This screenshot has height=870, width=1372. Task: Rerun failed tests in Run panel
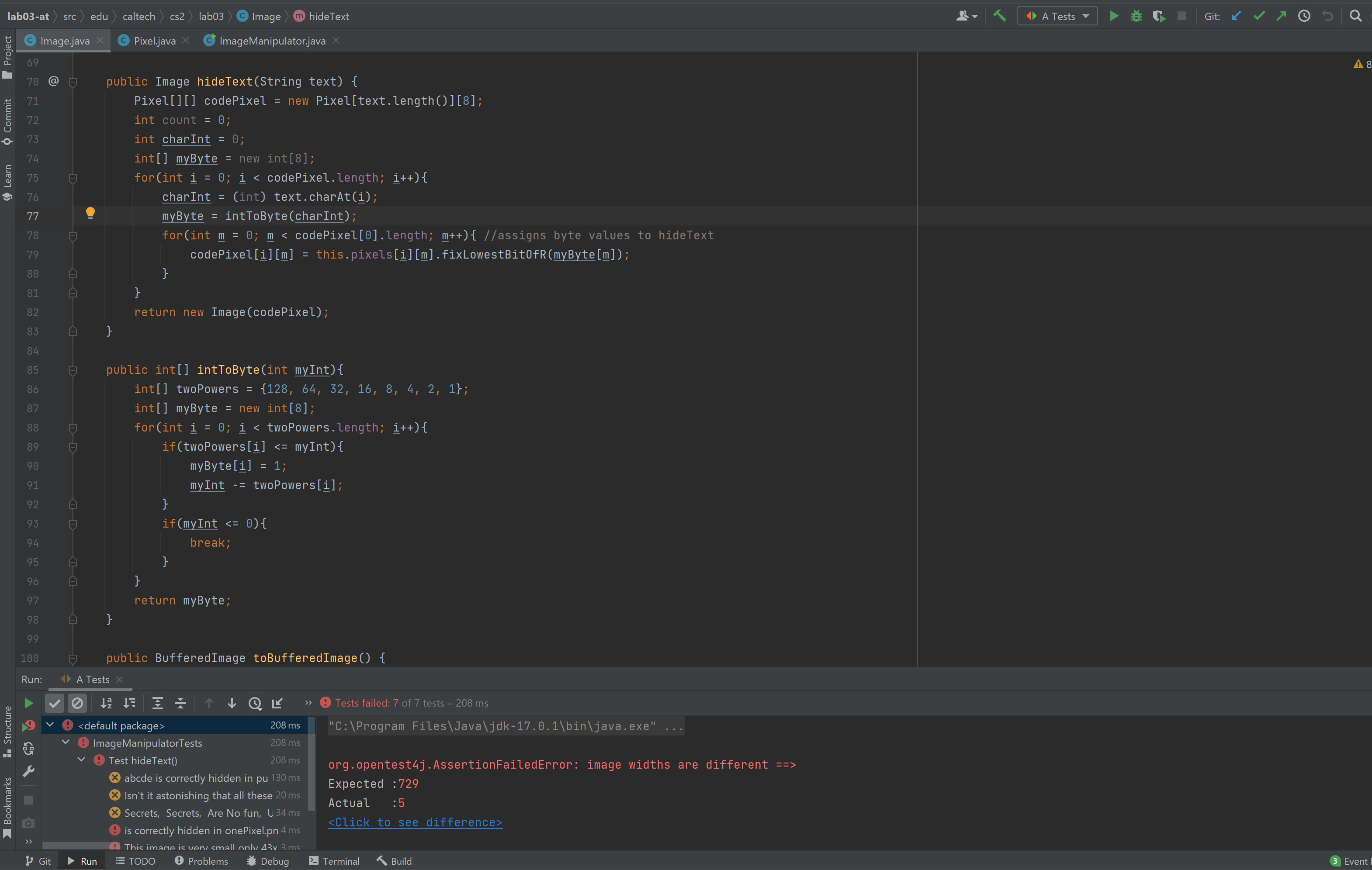click(28, 726)
